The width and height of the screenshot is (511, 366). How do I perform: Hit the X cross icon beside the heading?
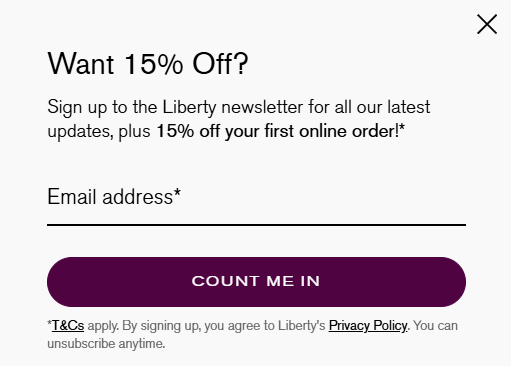pyautogui.click(x=487, y=24)
